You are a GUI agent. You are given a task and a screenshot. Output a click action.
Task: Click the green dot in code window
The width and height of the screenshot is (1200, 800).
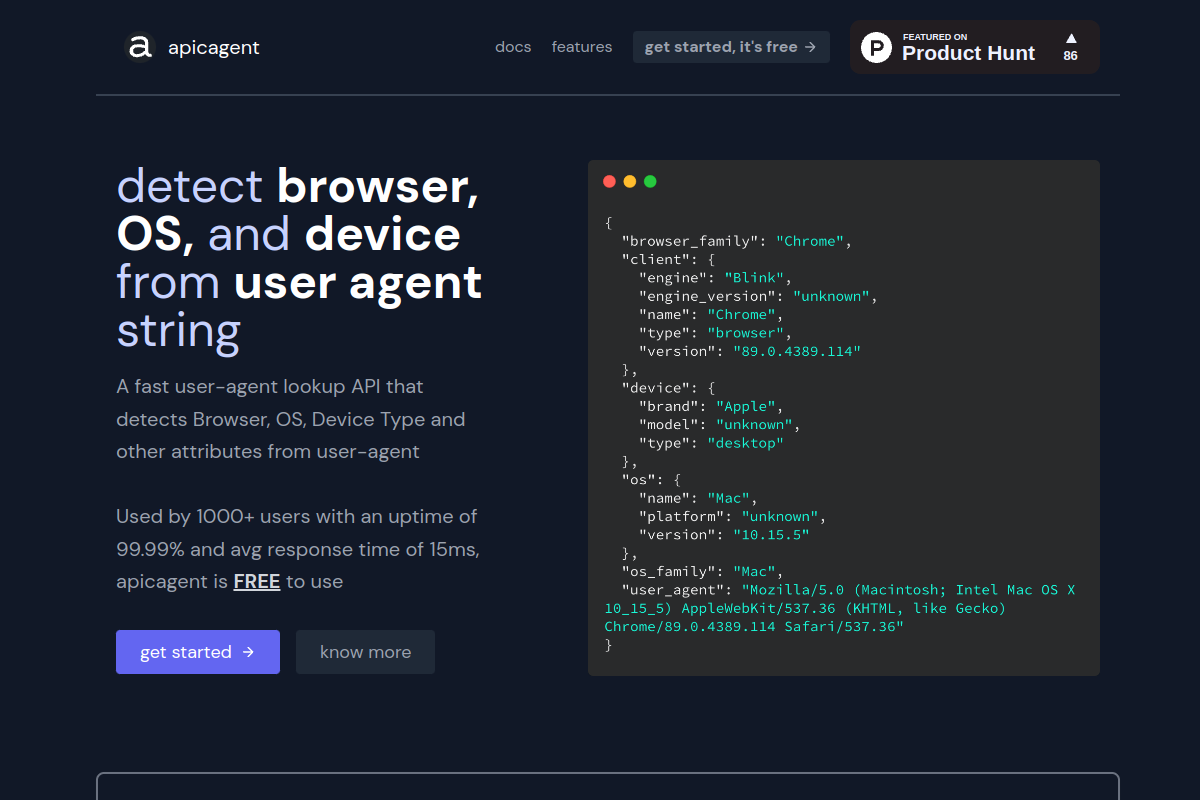(650, 181)
